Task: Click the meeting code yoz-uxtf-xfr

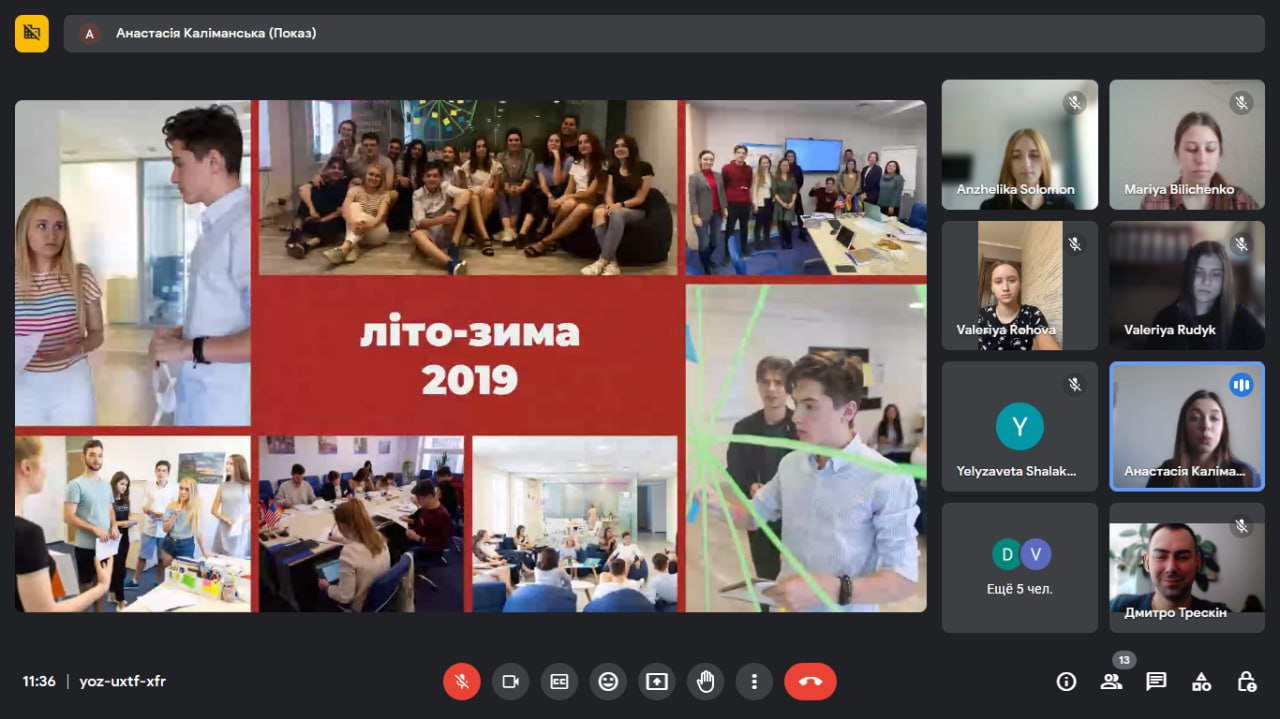Action: (x=123, y=681)
